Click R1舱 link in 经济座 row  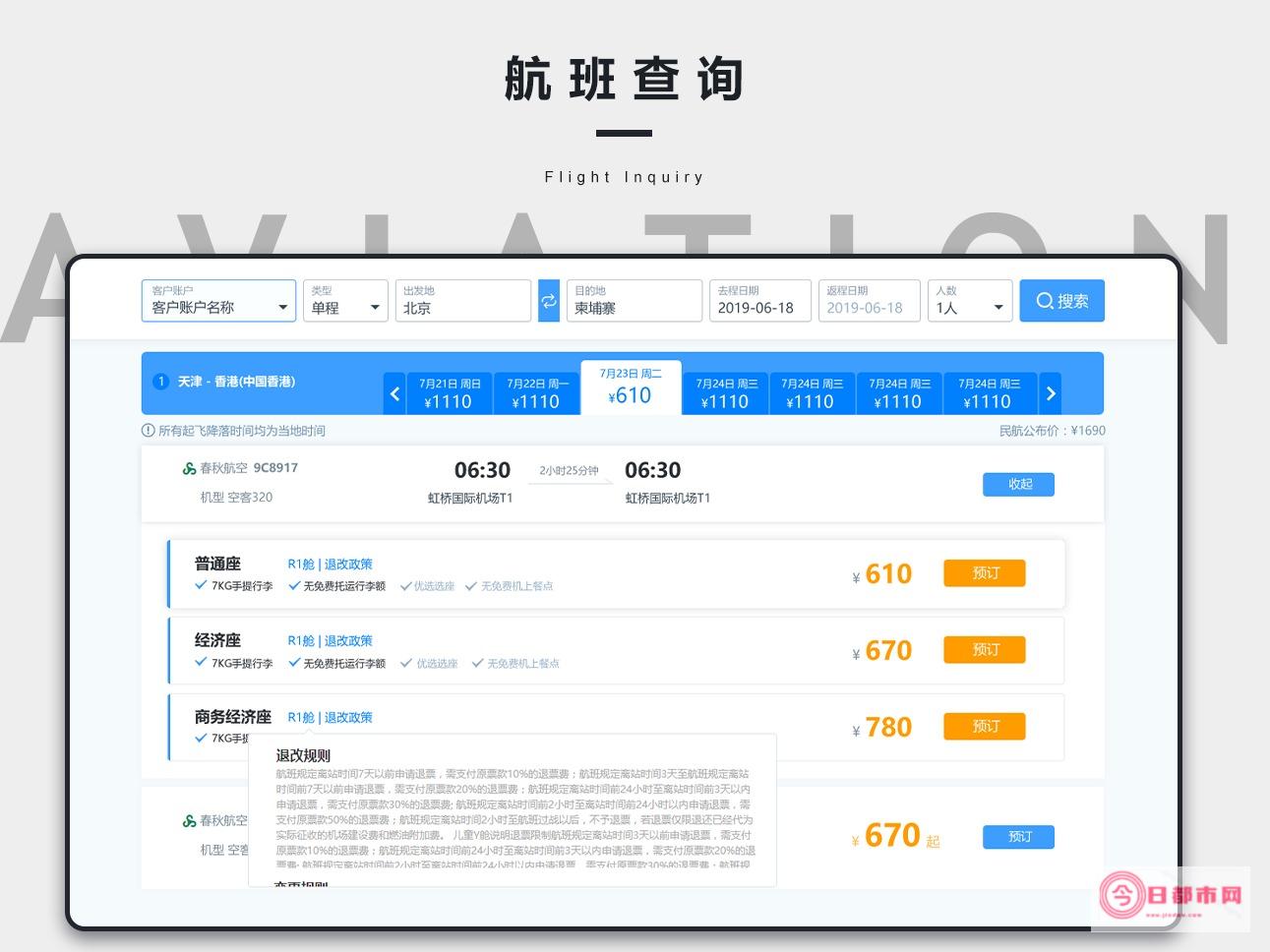(x=301, y=641)
